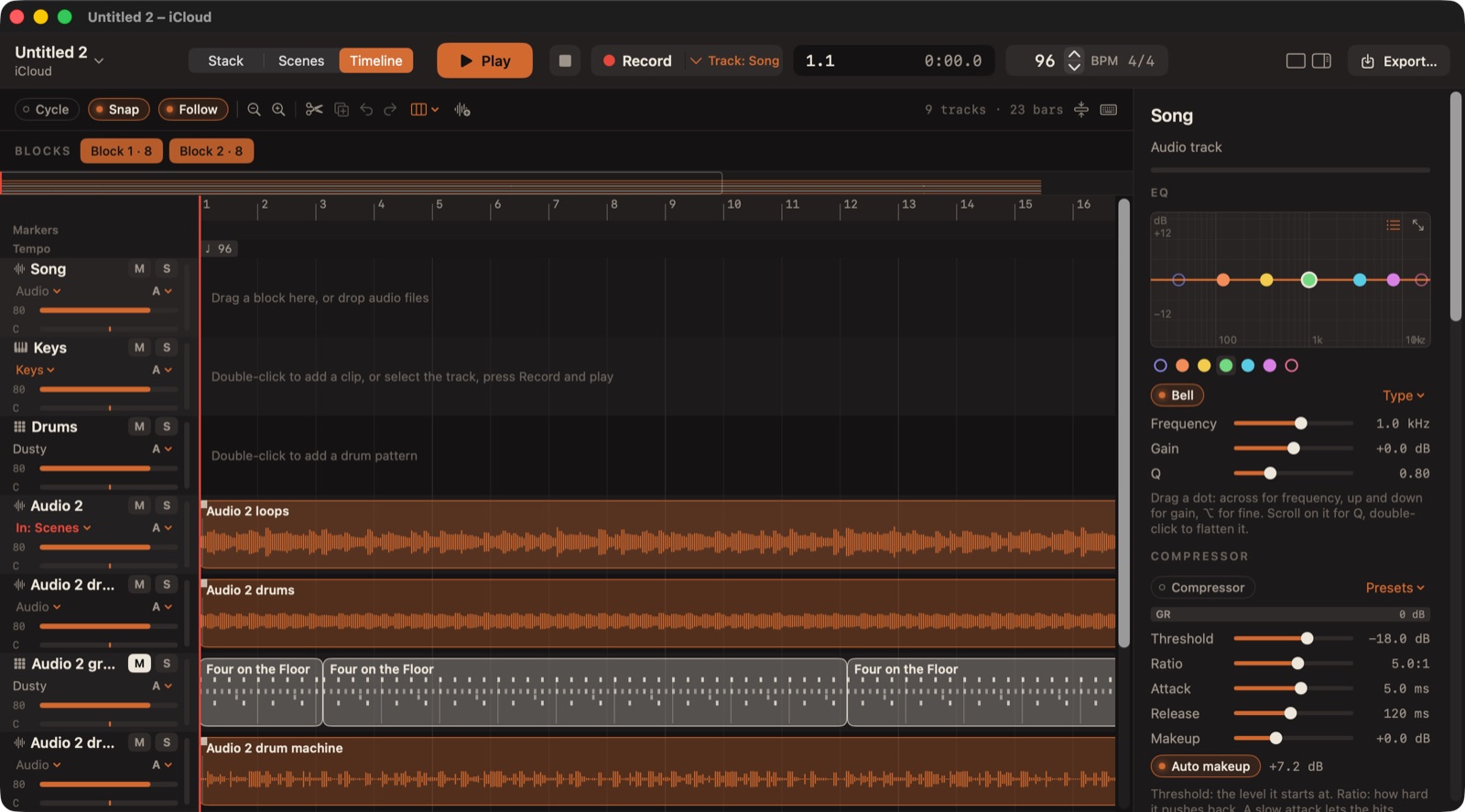Open the EQ band Type dropdown
Screen dimensions: 1465x812
pyautogui.click(x=1404, y=395)
